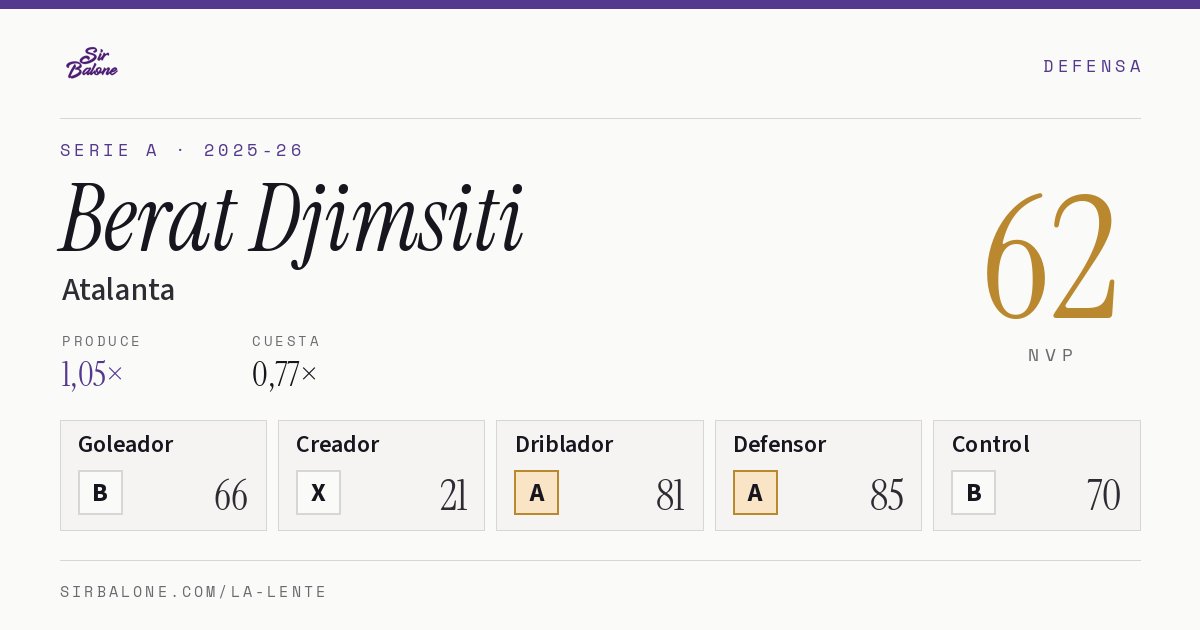Click the Serie A 2025-26 heading

pos(182,150)
